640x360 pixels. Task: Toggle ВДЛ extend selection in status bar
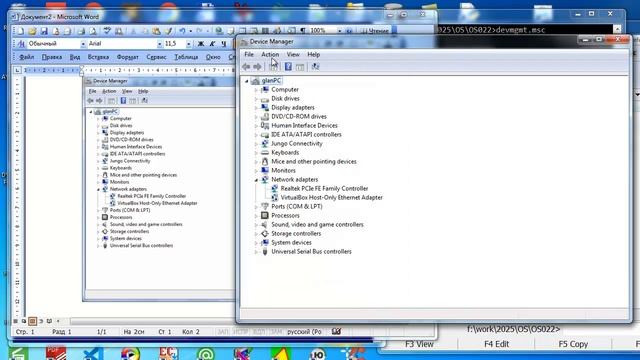coord(259,332)
